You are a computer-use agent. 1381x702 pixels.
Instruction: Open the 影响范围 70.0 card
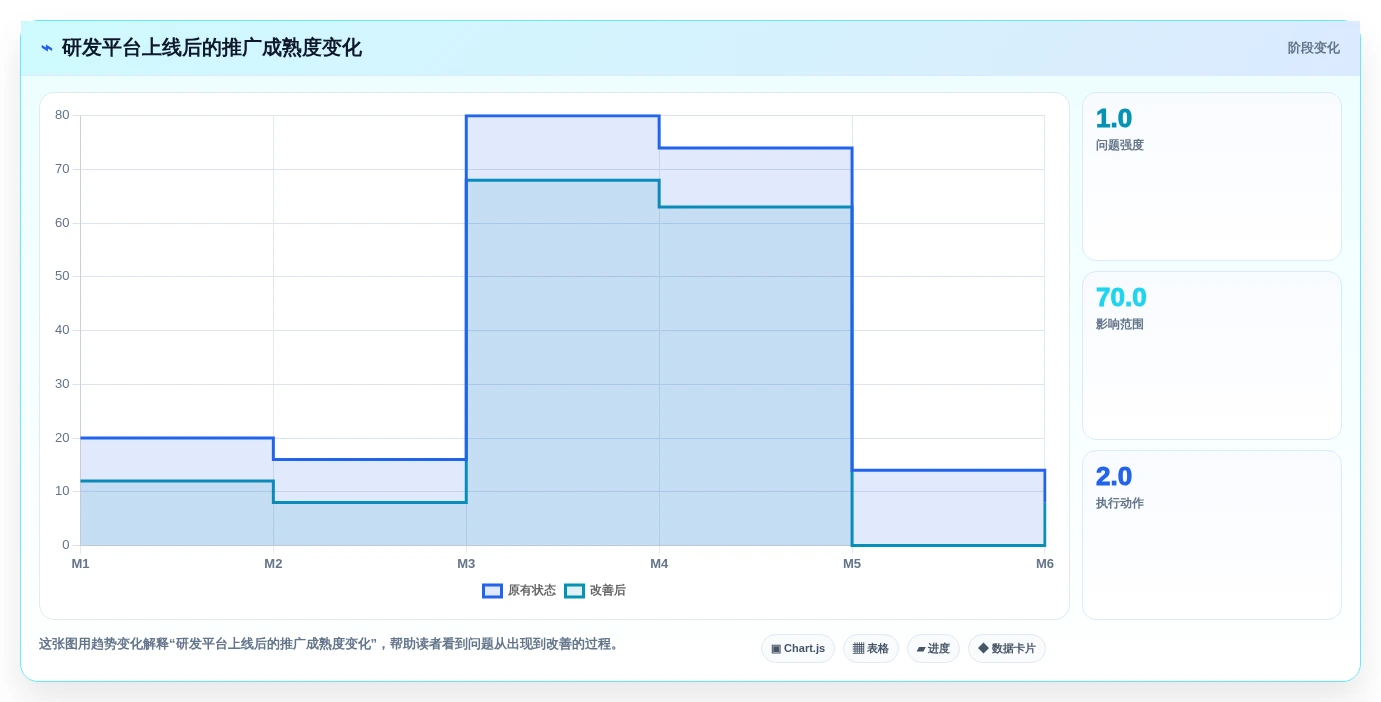1212,356
